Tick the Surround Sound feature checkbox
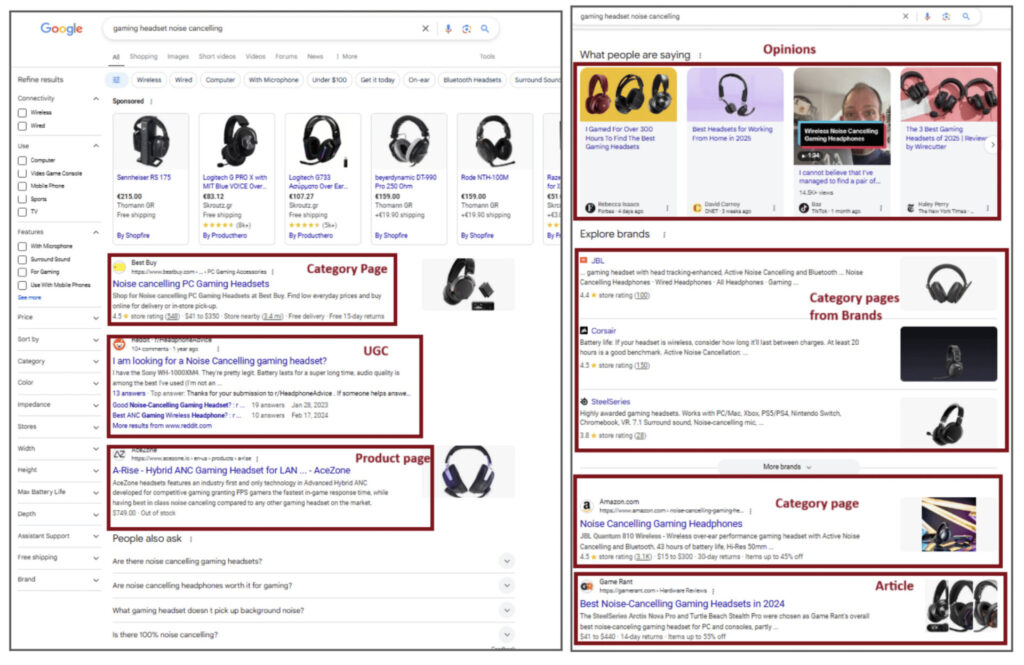This screenshot has height=665, width=1024. 23,259
